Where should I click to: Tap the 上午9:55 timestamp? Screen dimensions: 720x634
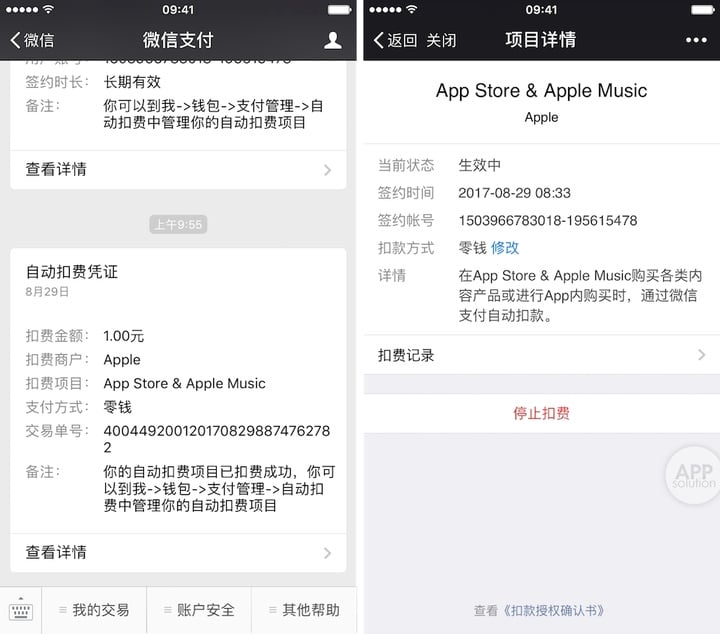178,224
